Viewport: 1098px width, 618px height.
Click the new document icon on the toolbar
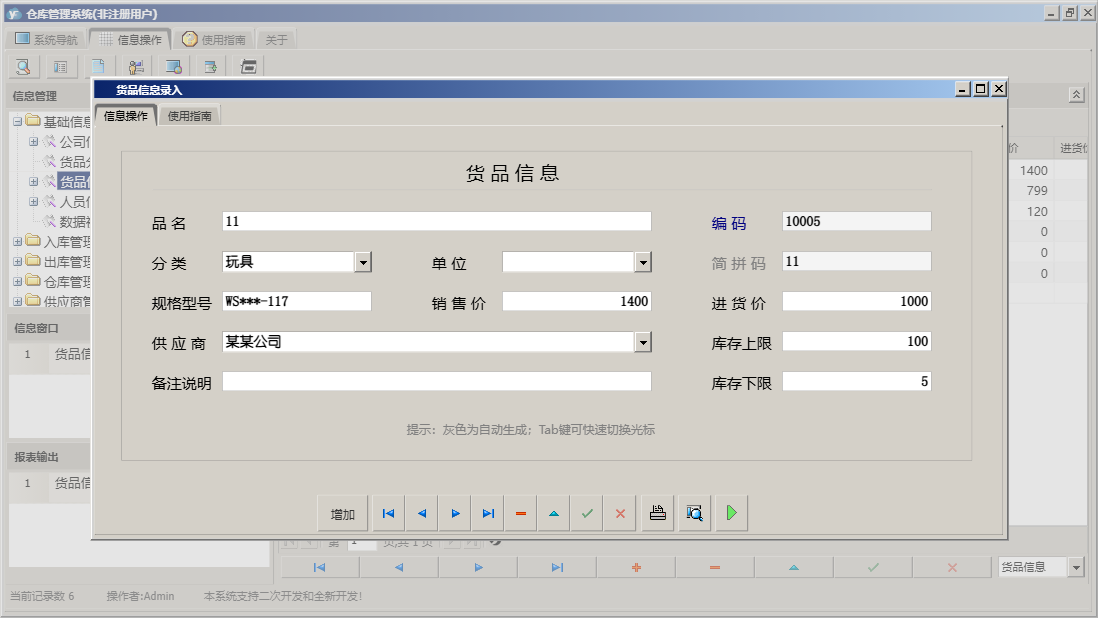click(x=96, y=66)
